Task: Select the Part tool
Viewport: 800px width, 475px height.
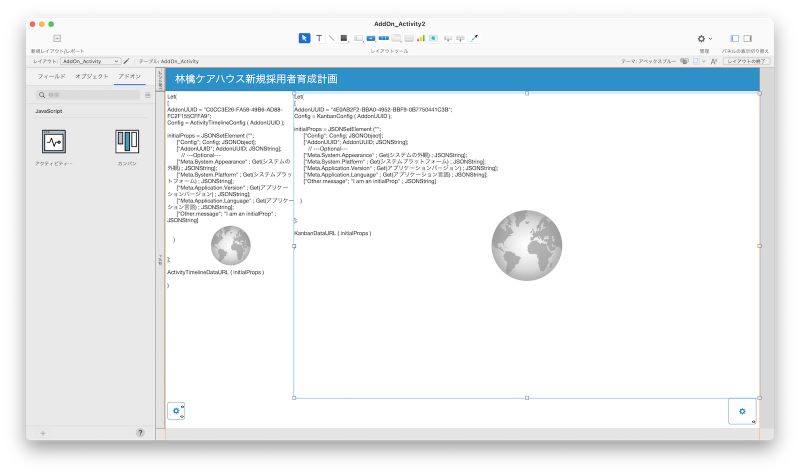Action: 460,38
